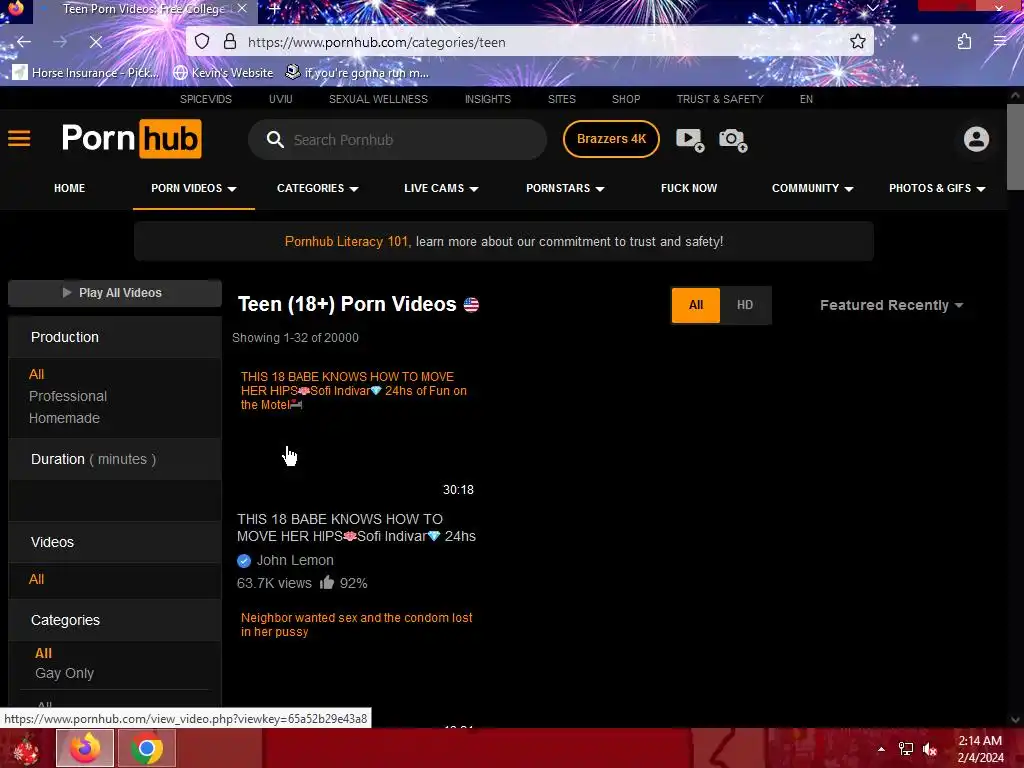1024x768 pixels.
Task: Open the Firefox application menu
Action: (1000, 42)
